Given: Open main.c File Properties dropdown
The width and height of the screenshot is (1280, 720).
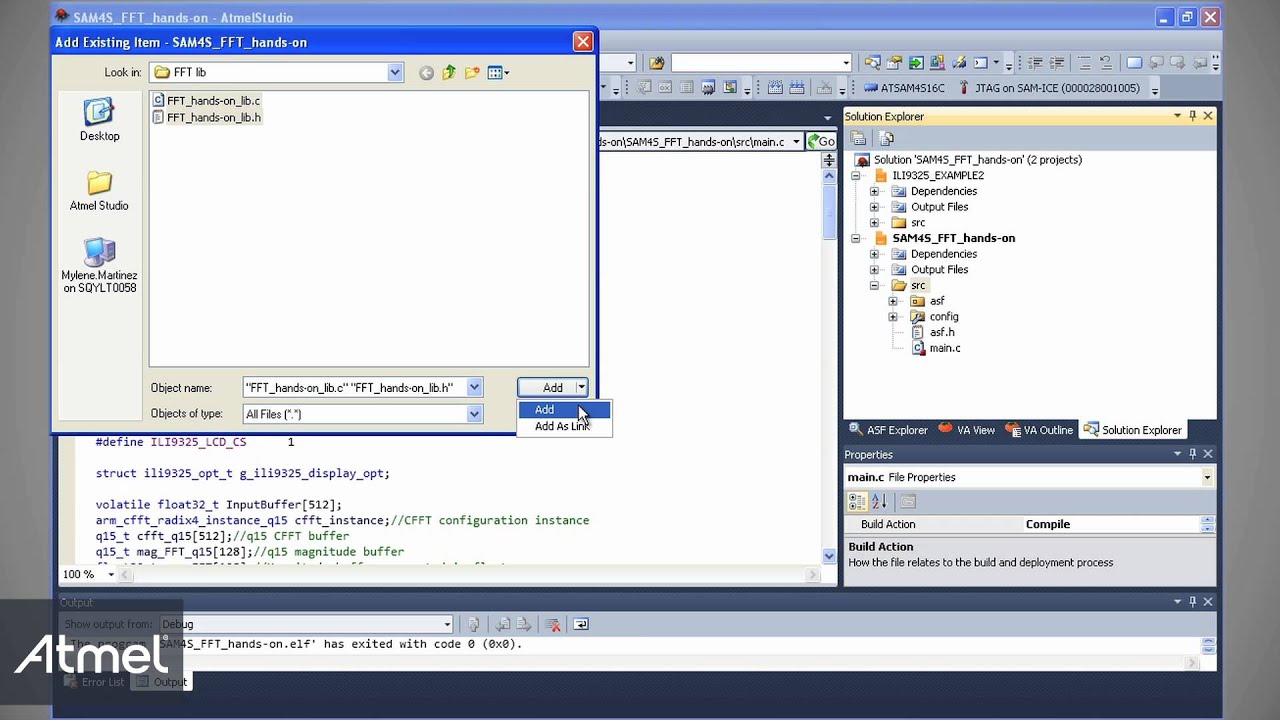Looking at the screenshot, I should 1207,478.
